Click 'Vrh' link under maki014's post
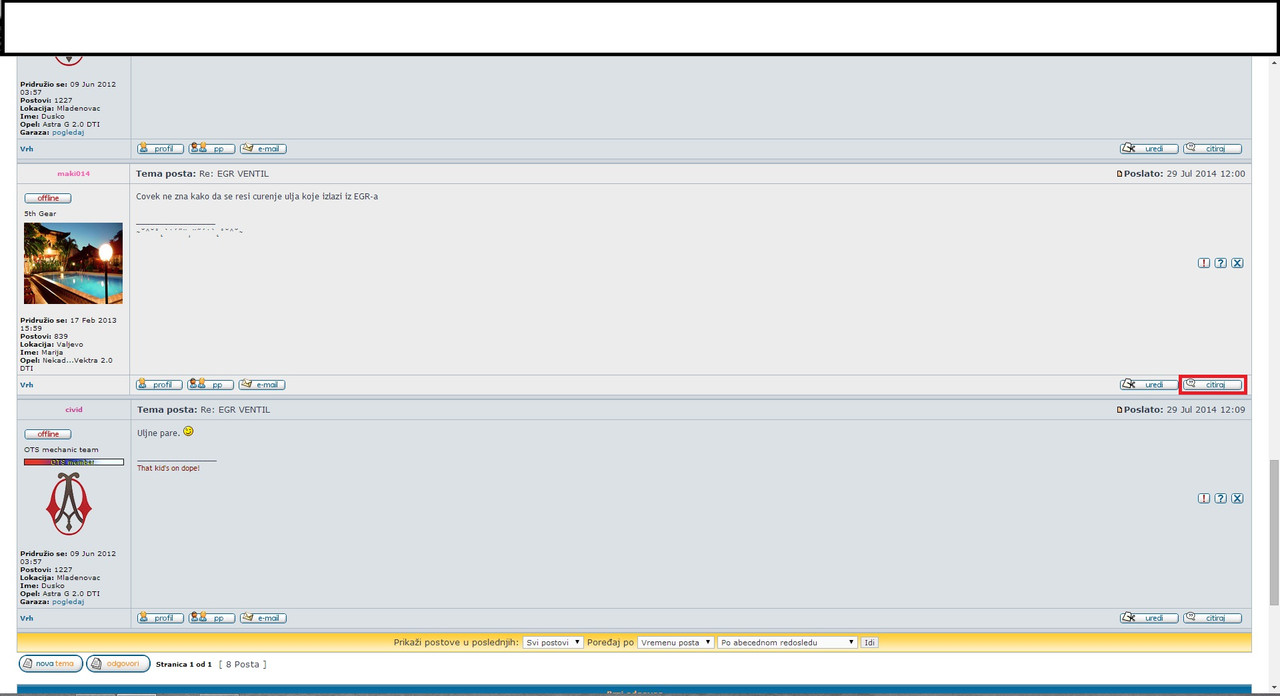 coord(26,385)
